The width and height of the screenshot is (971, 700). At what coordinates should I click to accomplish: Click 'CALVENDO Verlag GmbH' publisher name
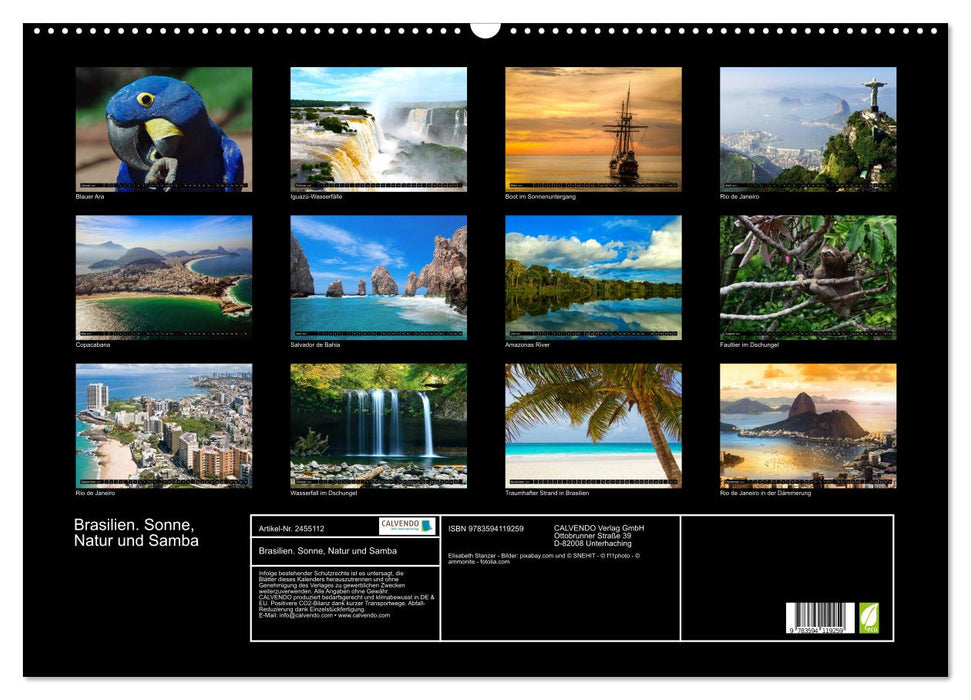pos(599,528)
